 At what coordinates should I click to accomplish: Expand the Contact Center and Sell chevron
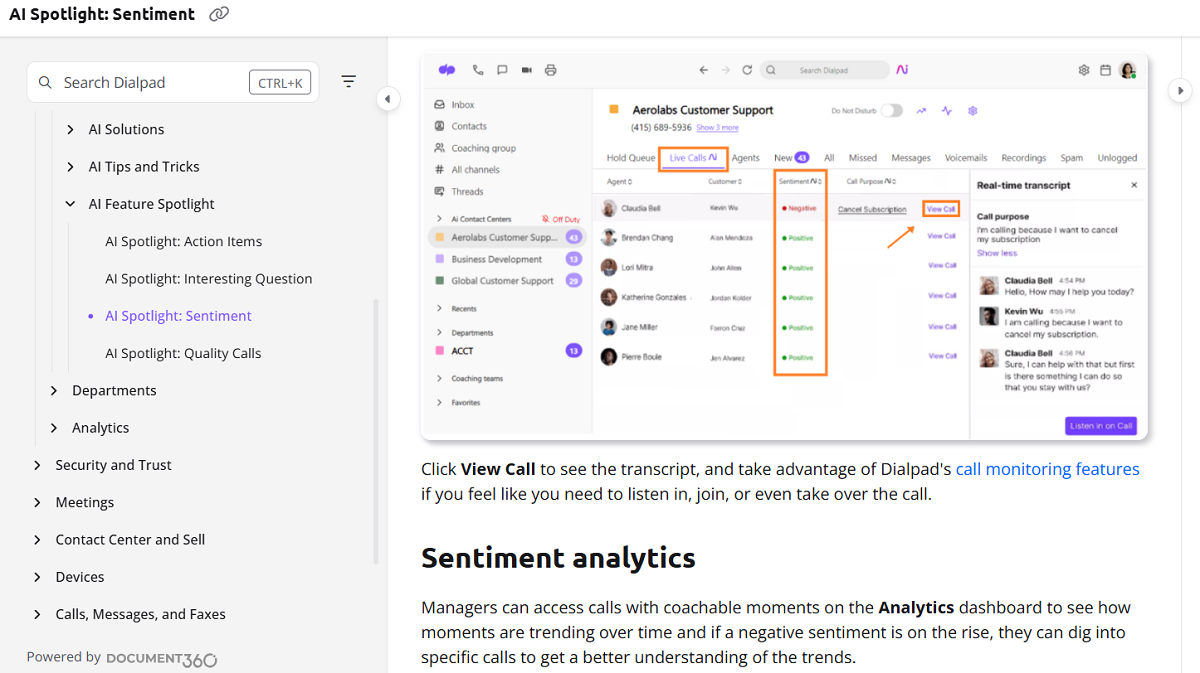[37, 540]
